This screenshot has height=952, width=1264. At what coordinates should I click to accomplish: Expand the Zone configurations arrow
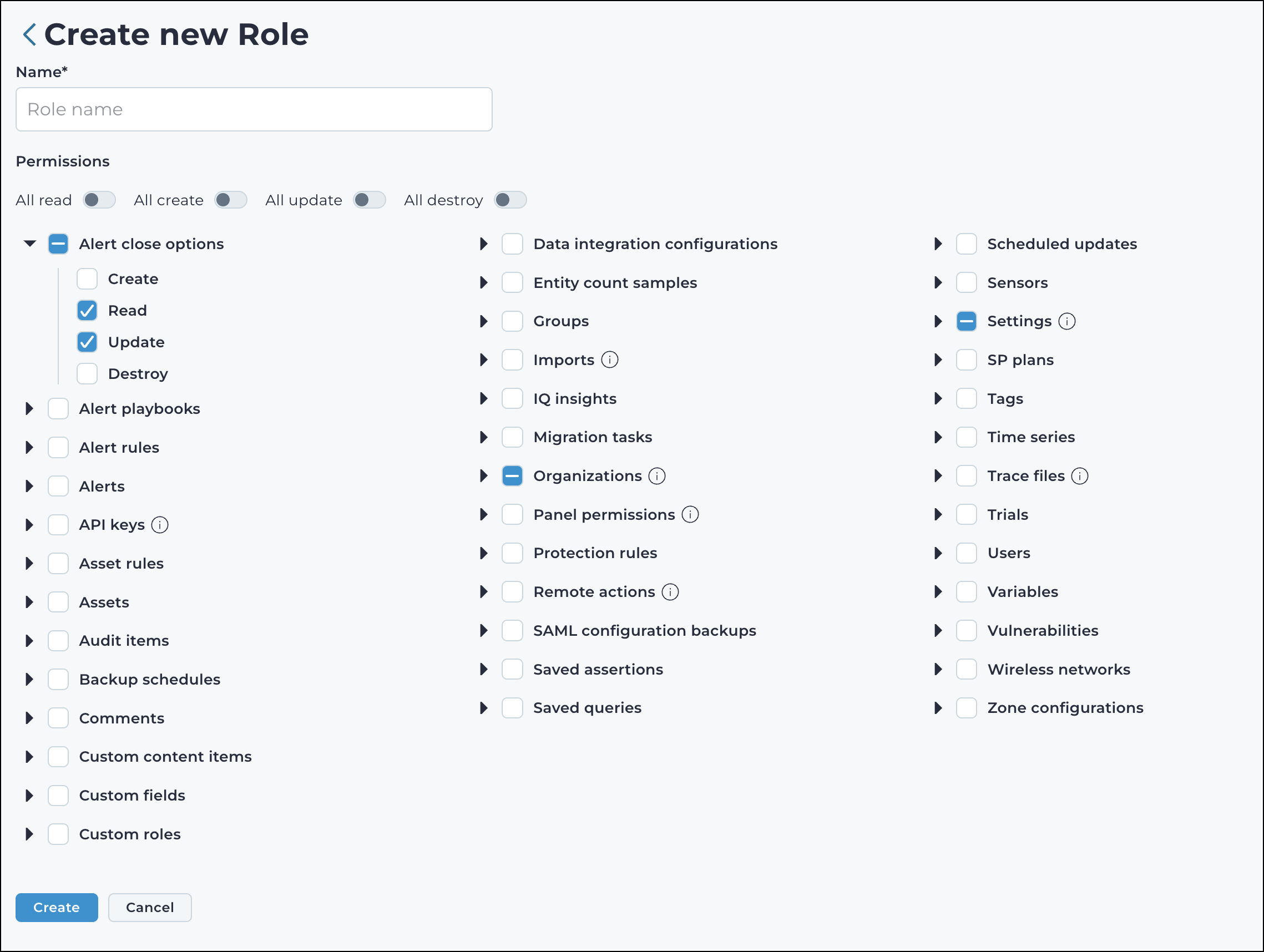click(x=938, y=708)
